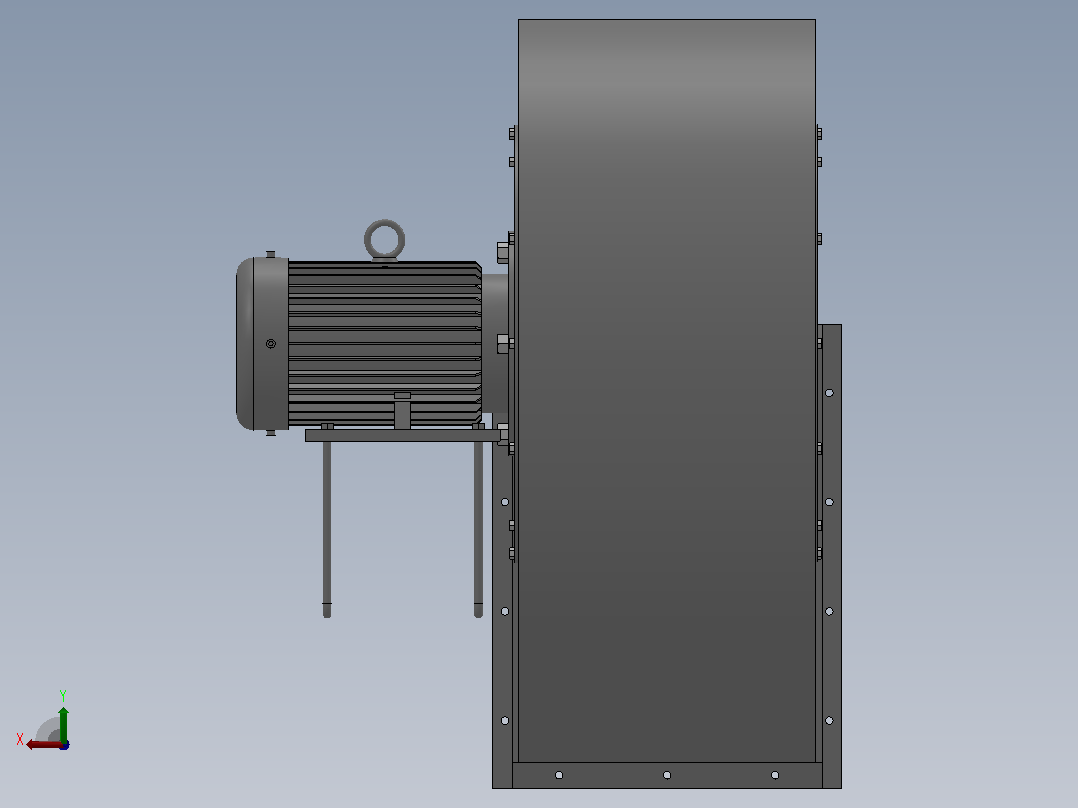Pick the right support rod under the motor plate

pos(478,529)
